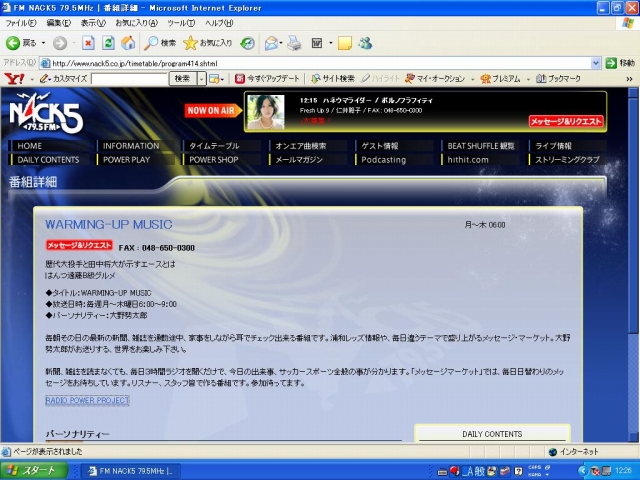Click red メッセージ&リクエスト button beside FAX number
Viewport: 640px width, 480px height.
tap(79, 245)
